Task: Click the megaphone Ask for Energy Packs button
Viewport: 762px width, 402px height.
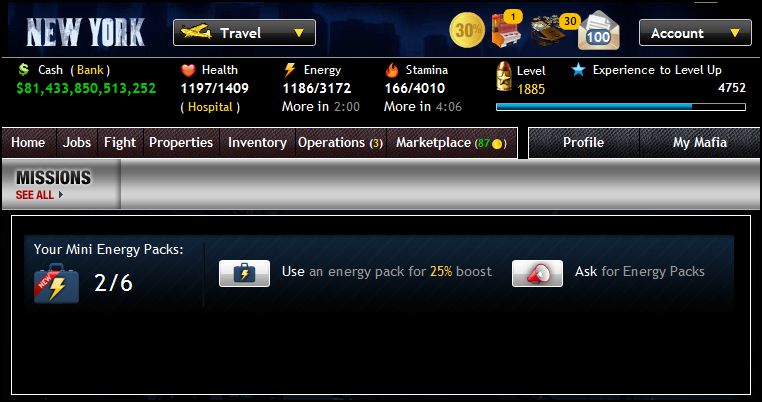Action: click(x=537, y=273)
